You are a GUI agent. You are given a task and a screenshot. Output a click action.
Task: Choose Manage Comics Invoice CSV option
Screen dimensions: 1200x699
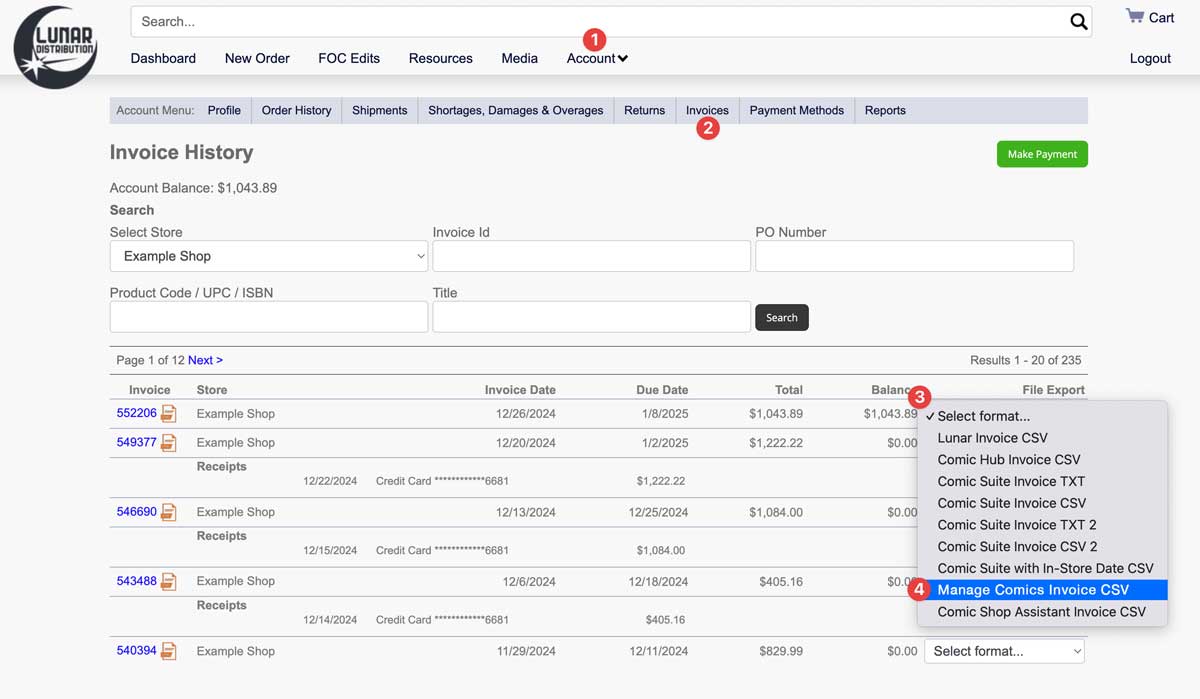coord(1032,590)
